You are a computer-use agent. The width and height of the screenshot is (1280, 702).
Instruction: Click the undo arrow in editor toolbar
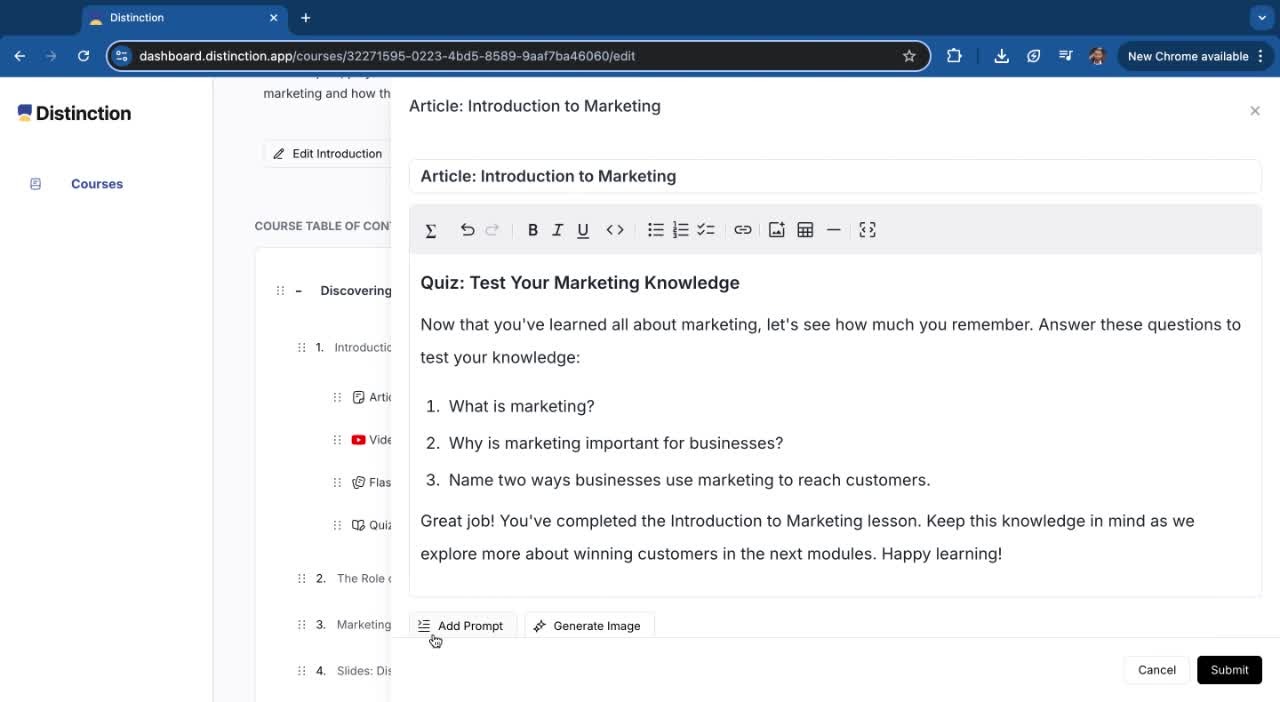(467, 230)
